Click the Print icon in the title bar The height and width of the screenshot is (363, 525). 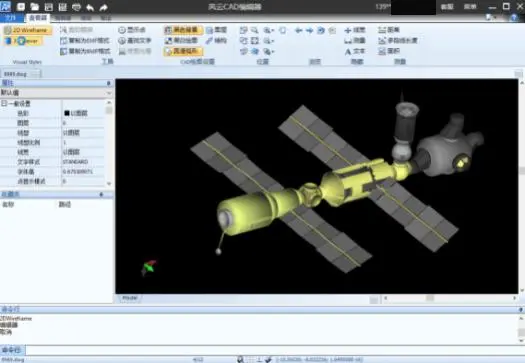[x=76, y=7]
